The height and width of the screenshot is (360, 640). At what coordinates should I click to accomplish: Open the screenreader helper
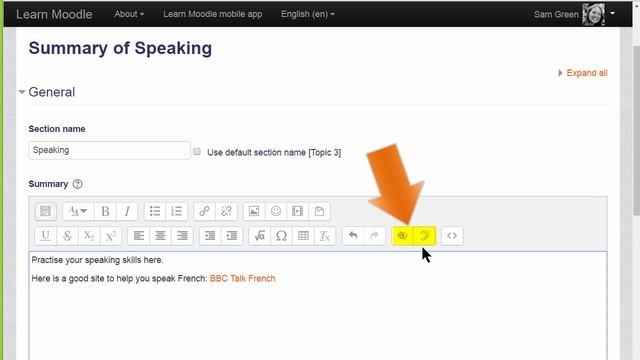[424, 236]
